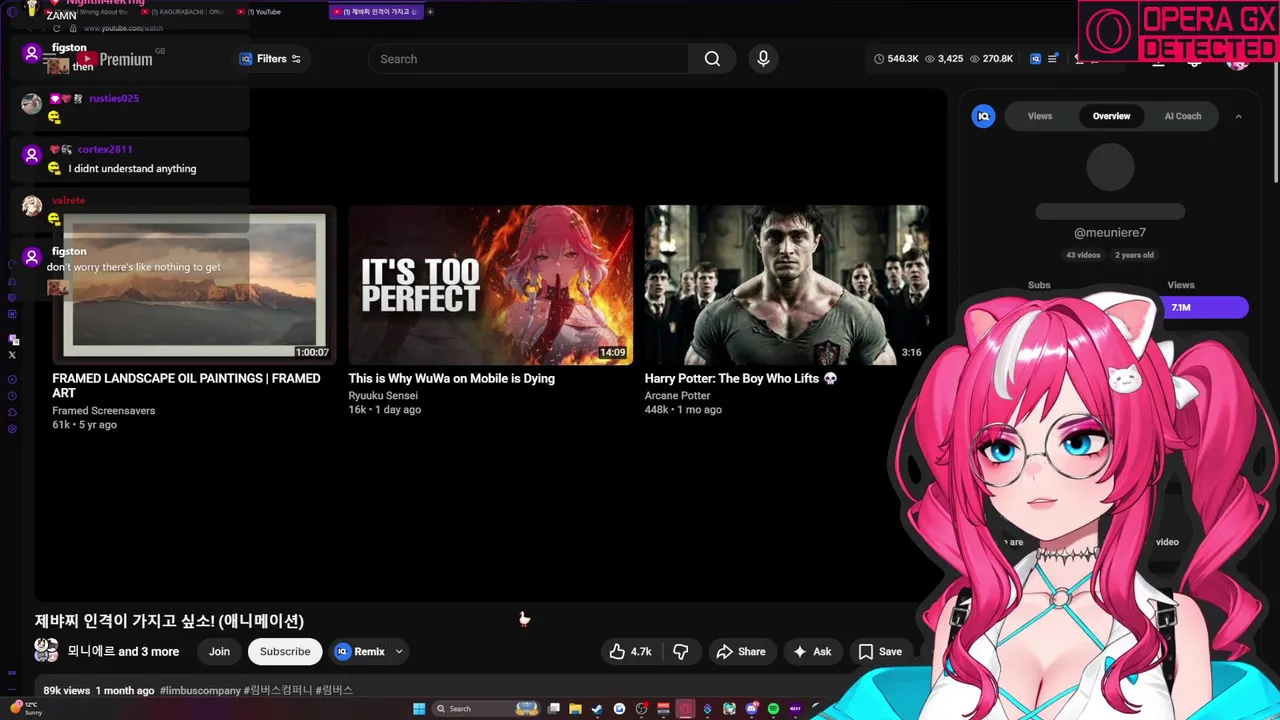The width and height of the screenshot is (1280, 720).
Task: Save the video to a playlist
Action: [x=880, y=652]
